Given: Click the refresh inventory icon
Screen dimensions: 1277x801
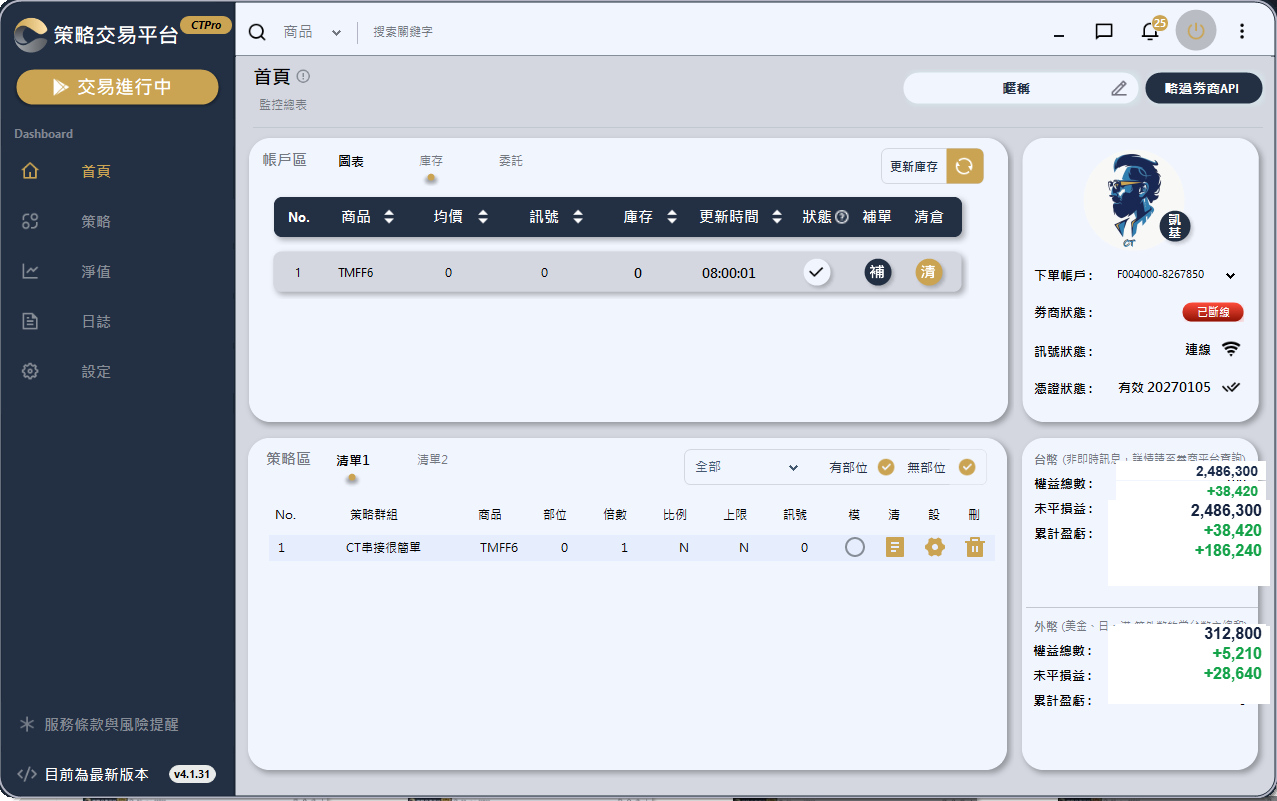Looking at the screenshot, I should click(x=964, y=166).
